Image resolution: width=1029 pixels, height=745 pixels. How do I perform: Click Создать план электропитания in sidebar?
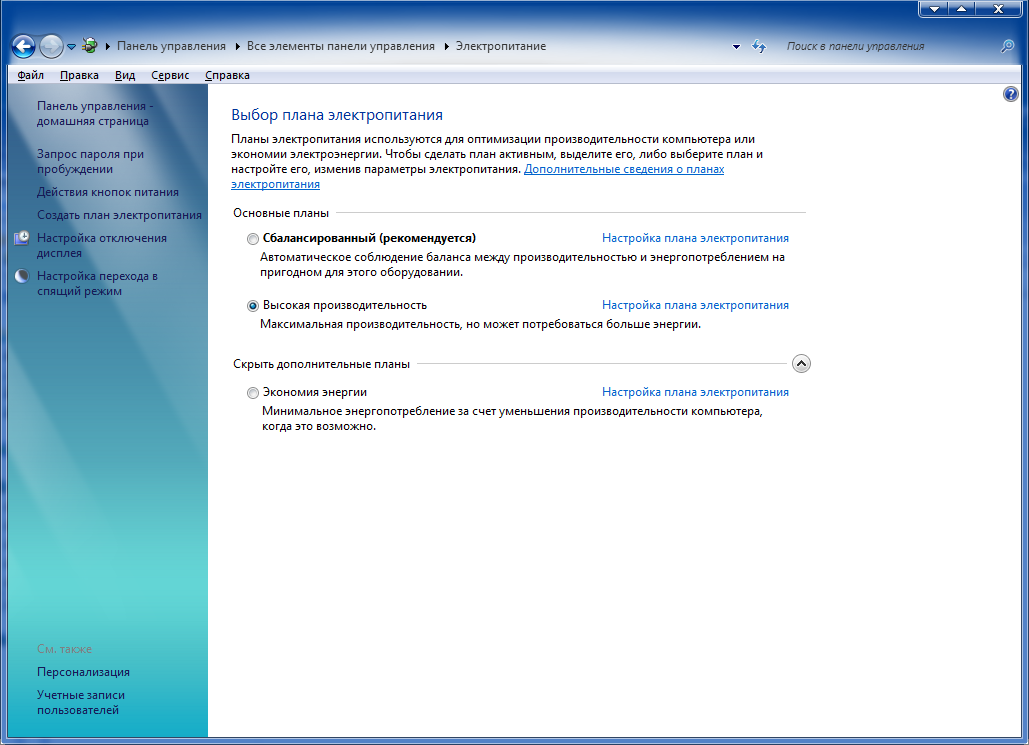(119, 215)
